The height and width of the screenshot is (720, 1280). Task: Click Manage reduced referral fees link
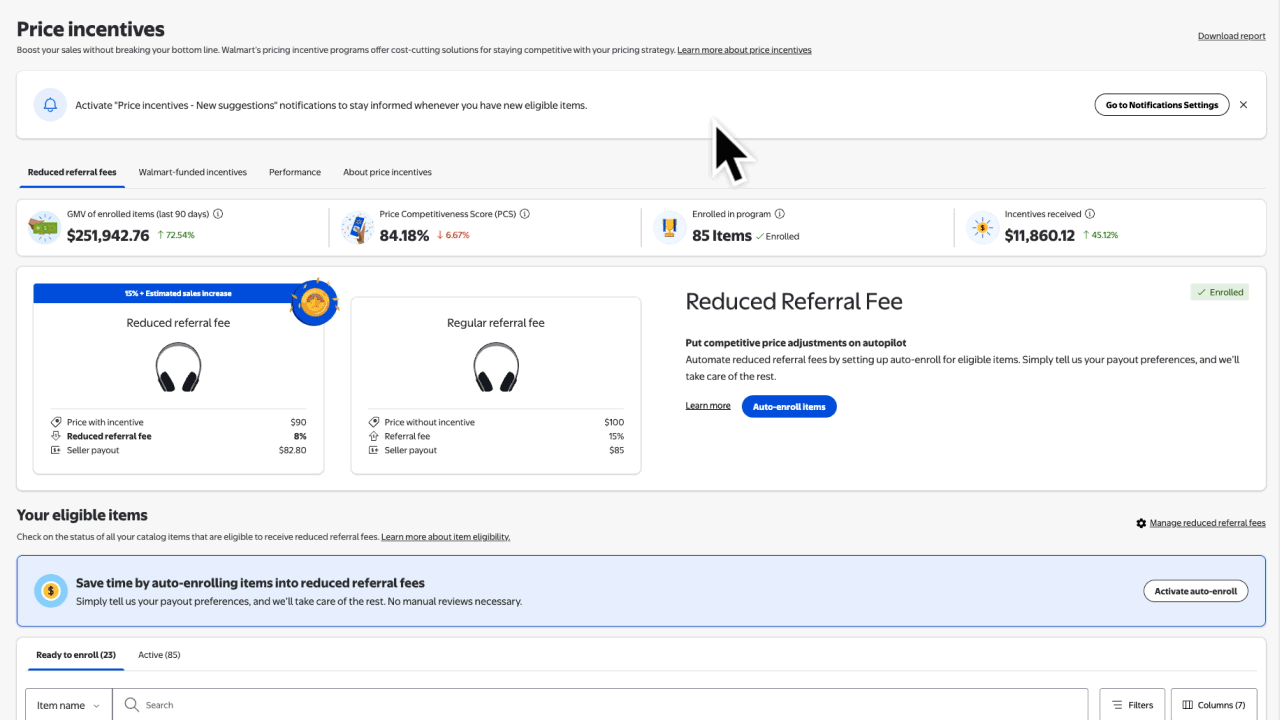tap(1208, 523)
